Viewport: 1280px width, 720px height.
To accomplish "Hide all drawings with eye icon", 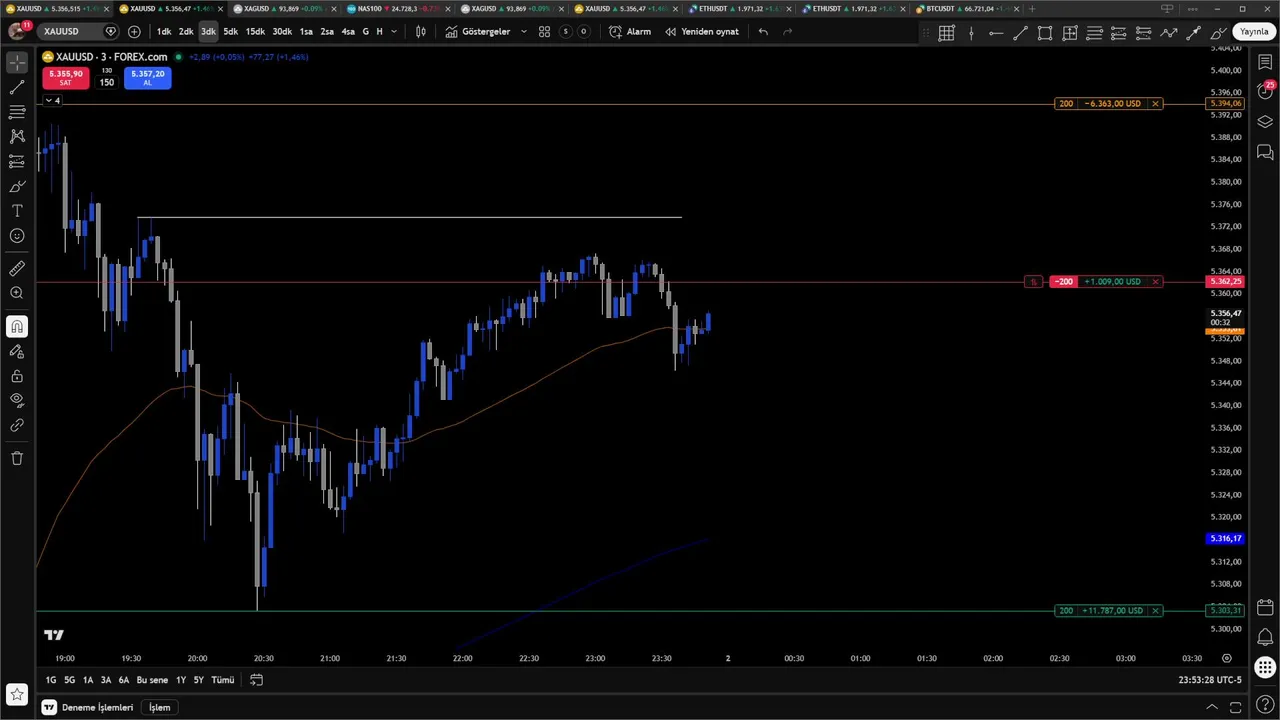I will click(17, 400).
